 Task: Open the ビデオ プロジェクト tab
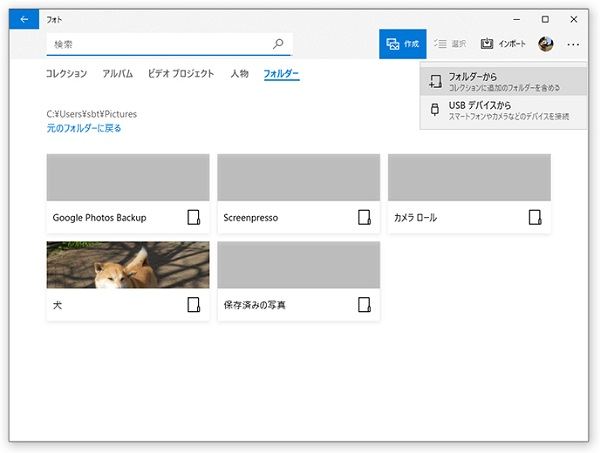(x=181, y=74)
